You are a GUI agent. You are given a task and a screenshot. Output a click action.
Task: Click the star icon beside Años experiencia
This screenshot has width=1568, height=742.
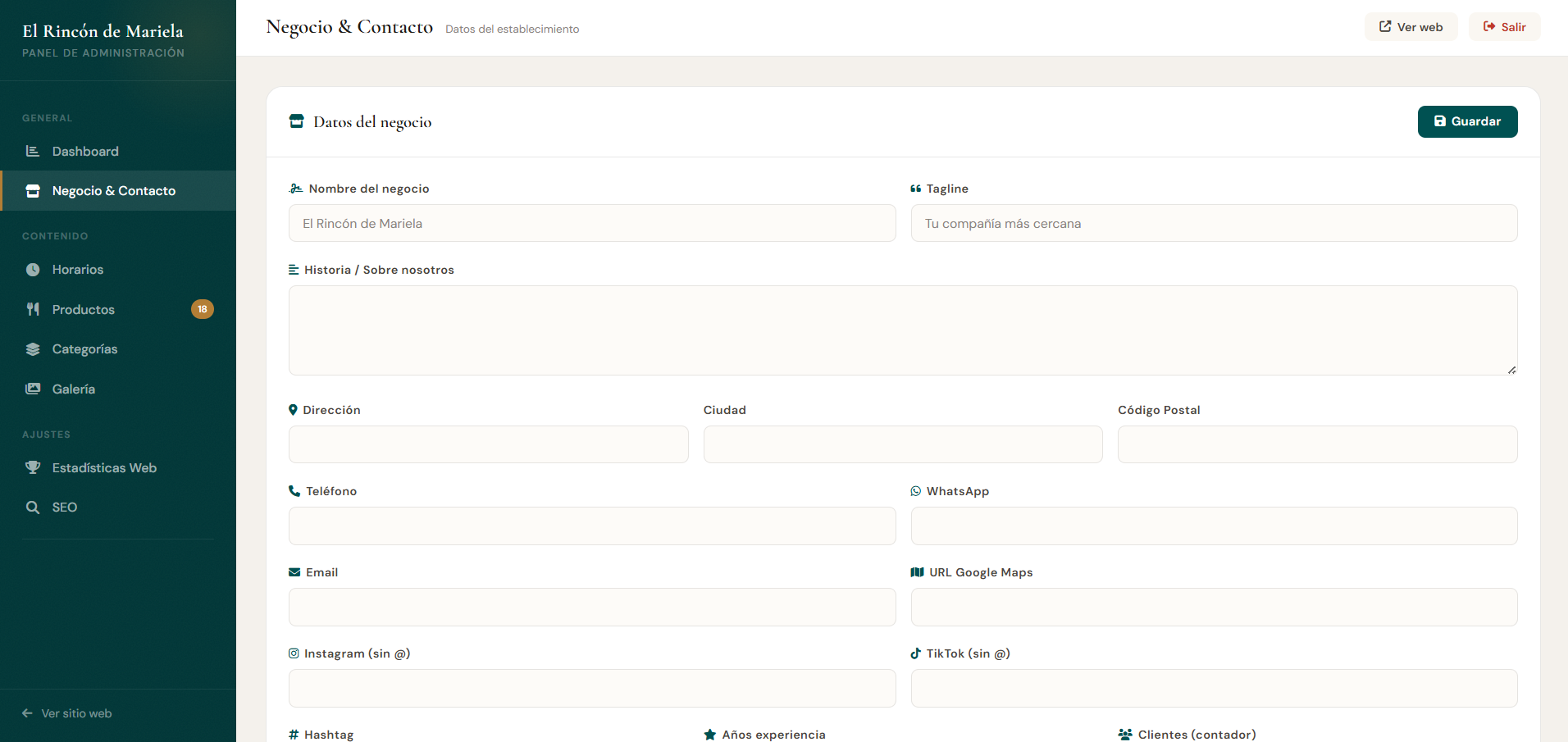710,735
